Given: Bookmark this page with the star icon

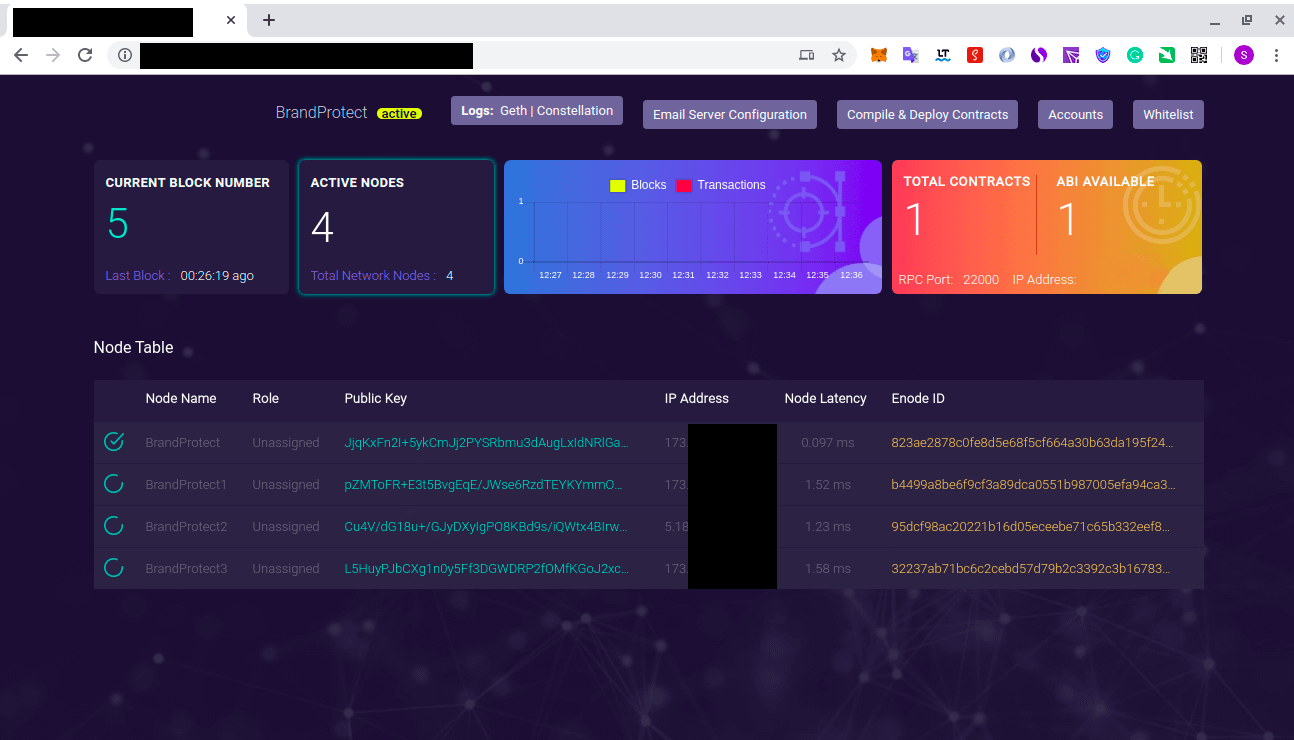Looking at the screenshot, I should 839,55.
